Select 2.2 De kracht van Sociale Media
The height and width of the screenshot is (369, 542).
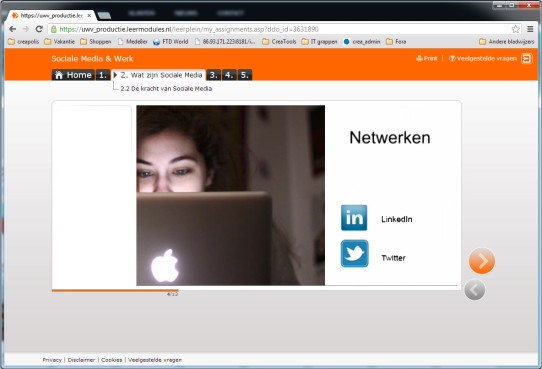point(166,88)
